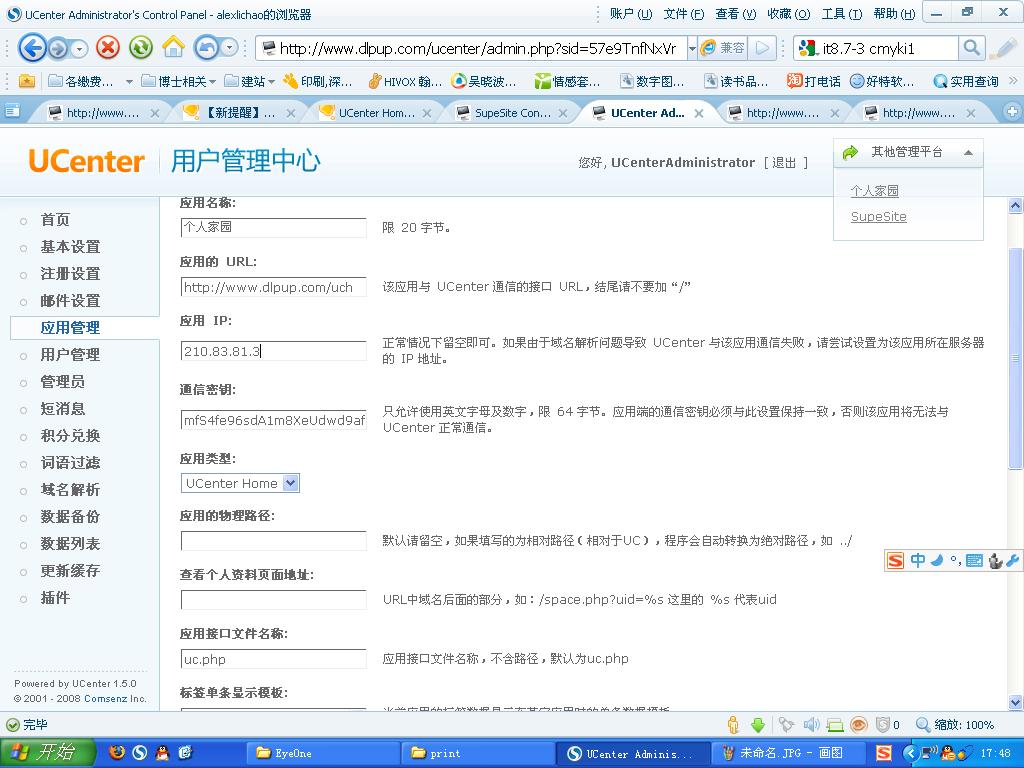1024x768 pixels.
Task: Click the magnifier search button
Action: [x=971, y=48]
